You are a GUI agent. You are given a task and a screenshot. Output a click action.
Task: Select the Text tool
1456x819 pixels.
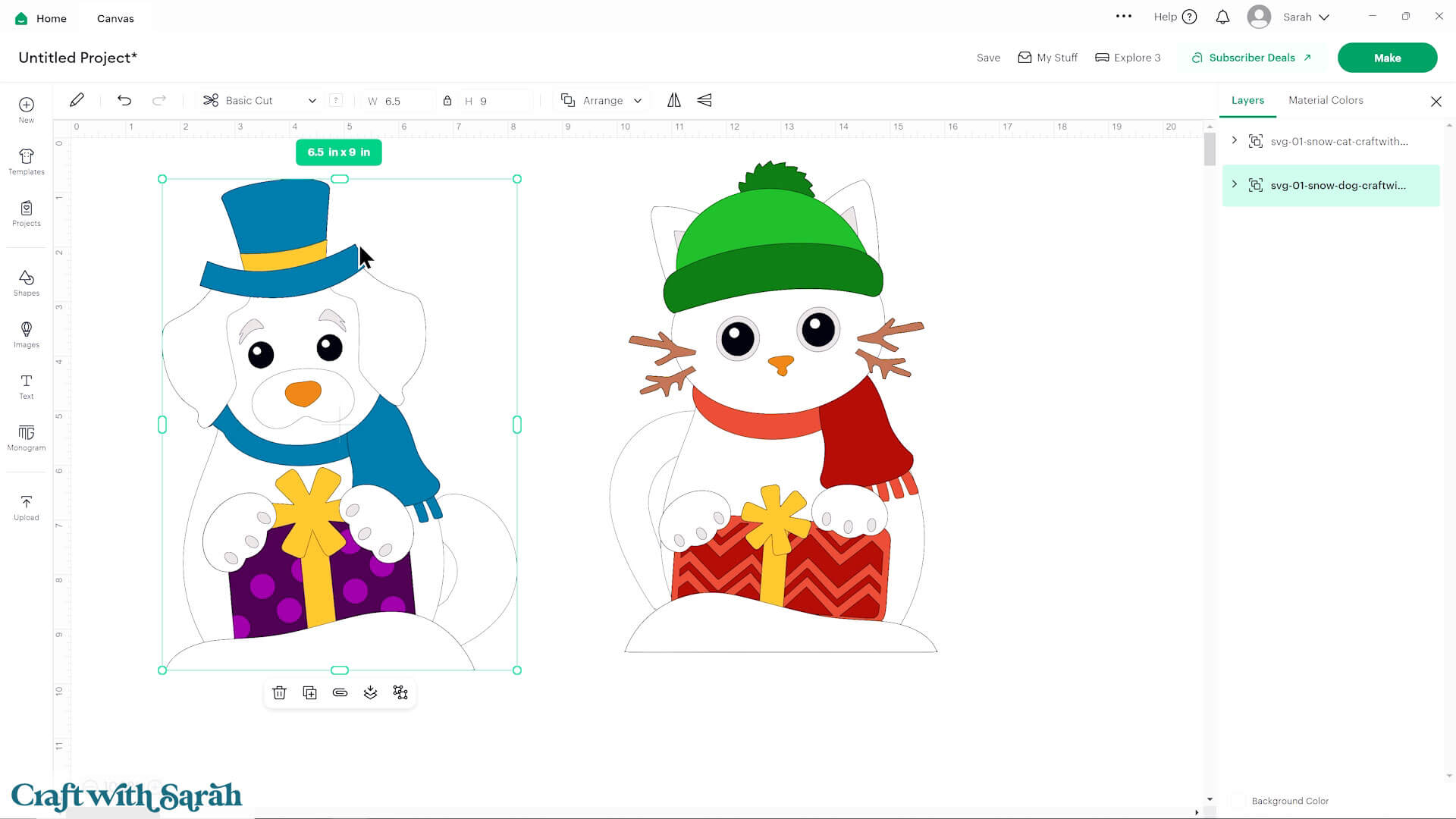pyautogui.click(x=26, y=385)
